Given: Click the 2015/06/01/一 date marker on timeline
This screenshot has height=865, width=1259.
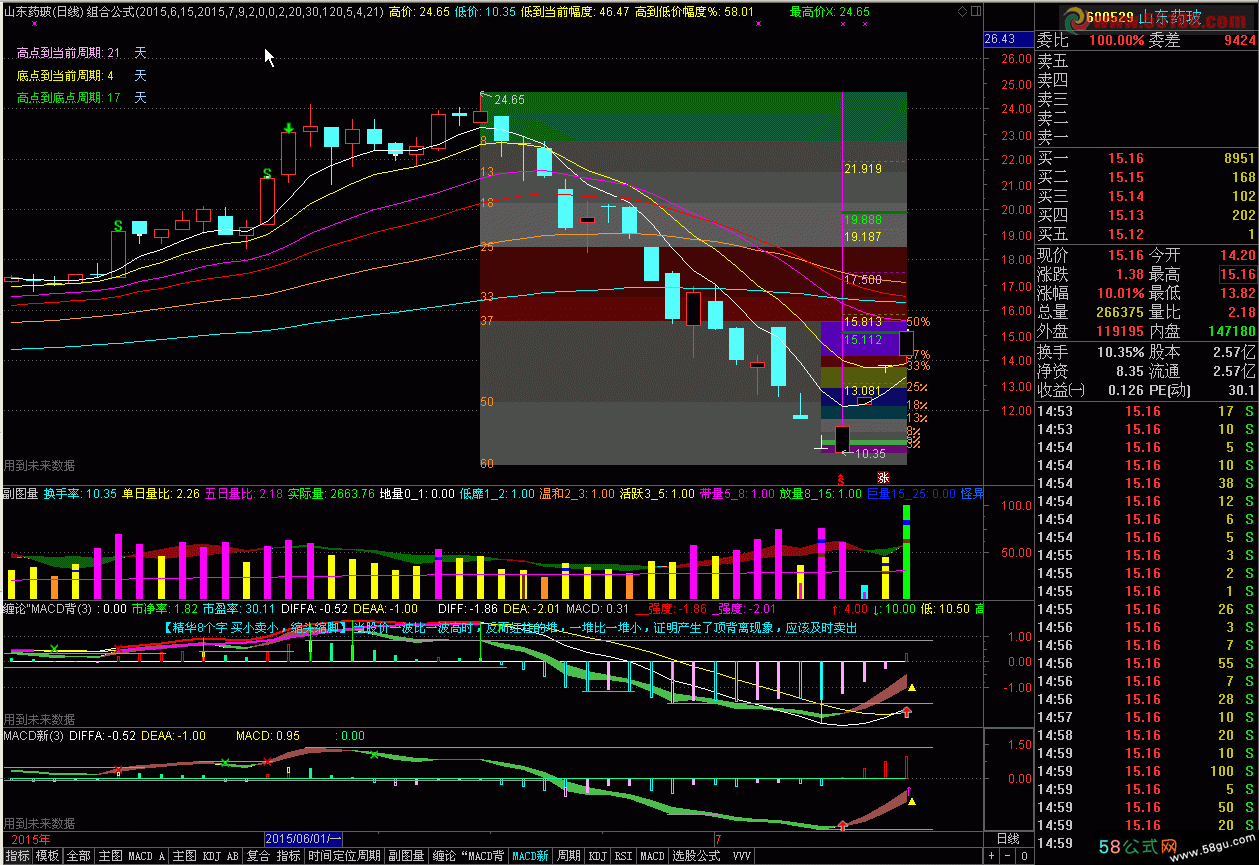Looking at the screenshot, I should click(304, 838).
